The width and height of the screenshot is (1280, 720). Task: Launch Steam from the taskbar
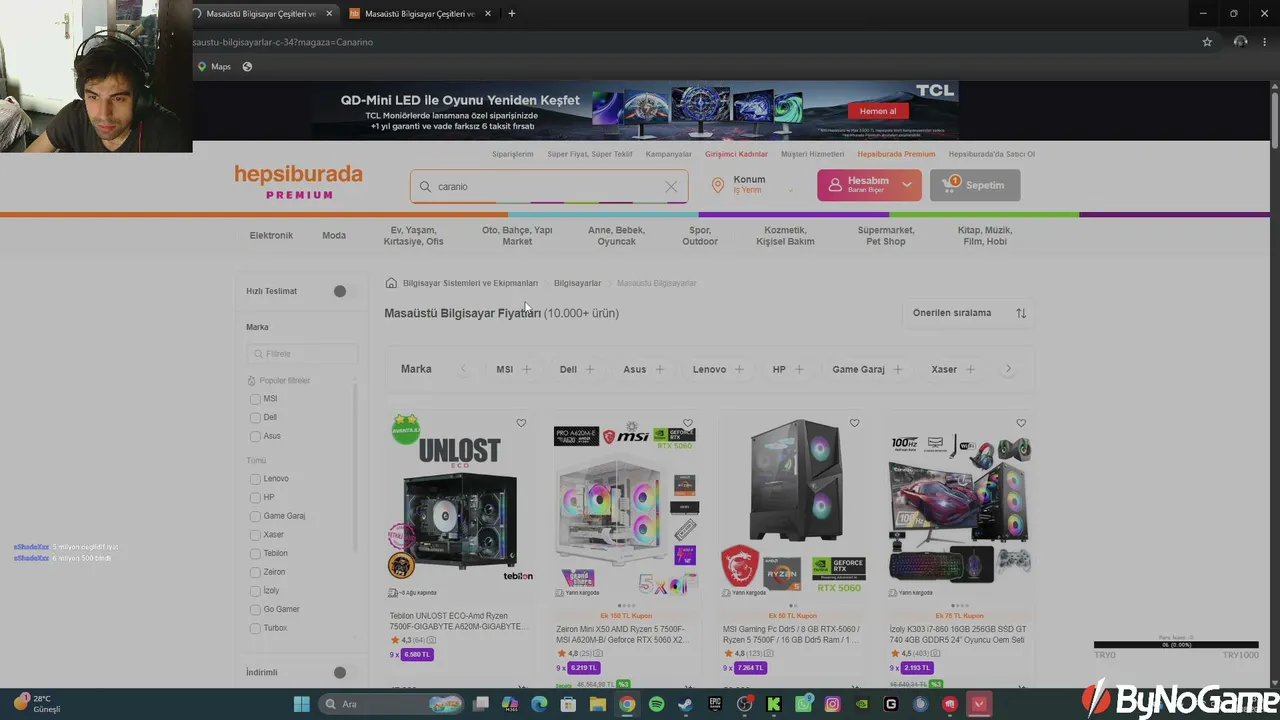point(685,704)
